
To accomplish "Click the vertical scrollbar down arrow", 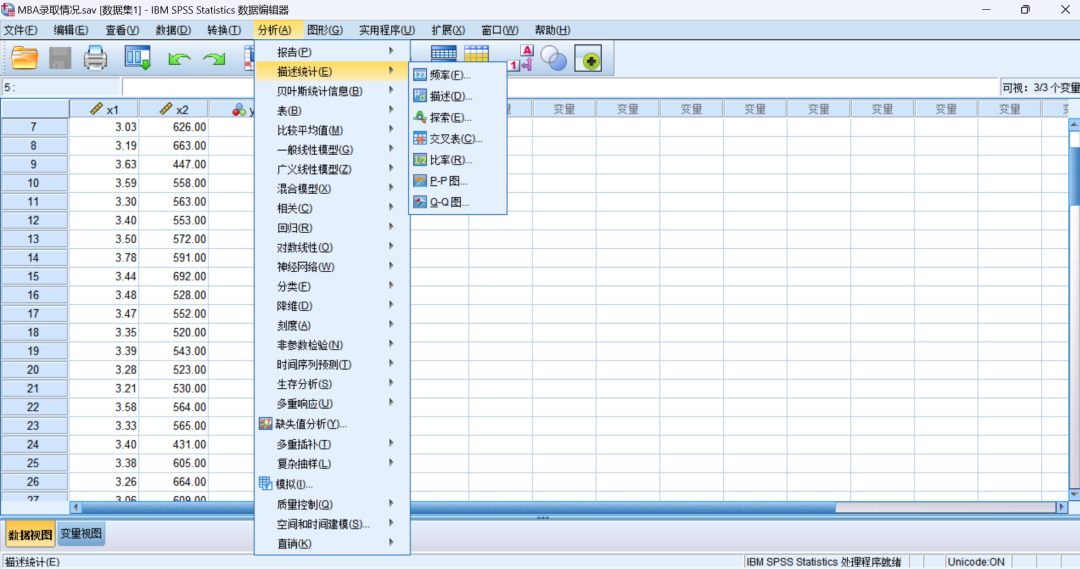I will tap(1074, 495).
